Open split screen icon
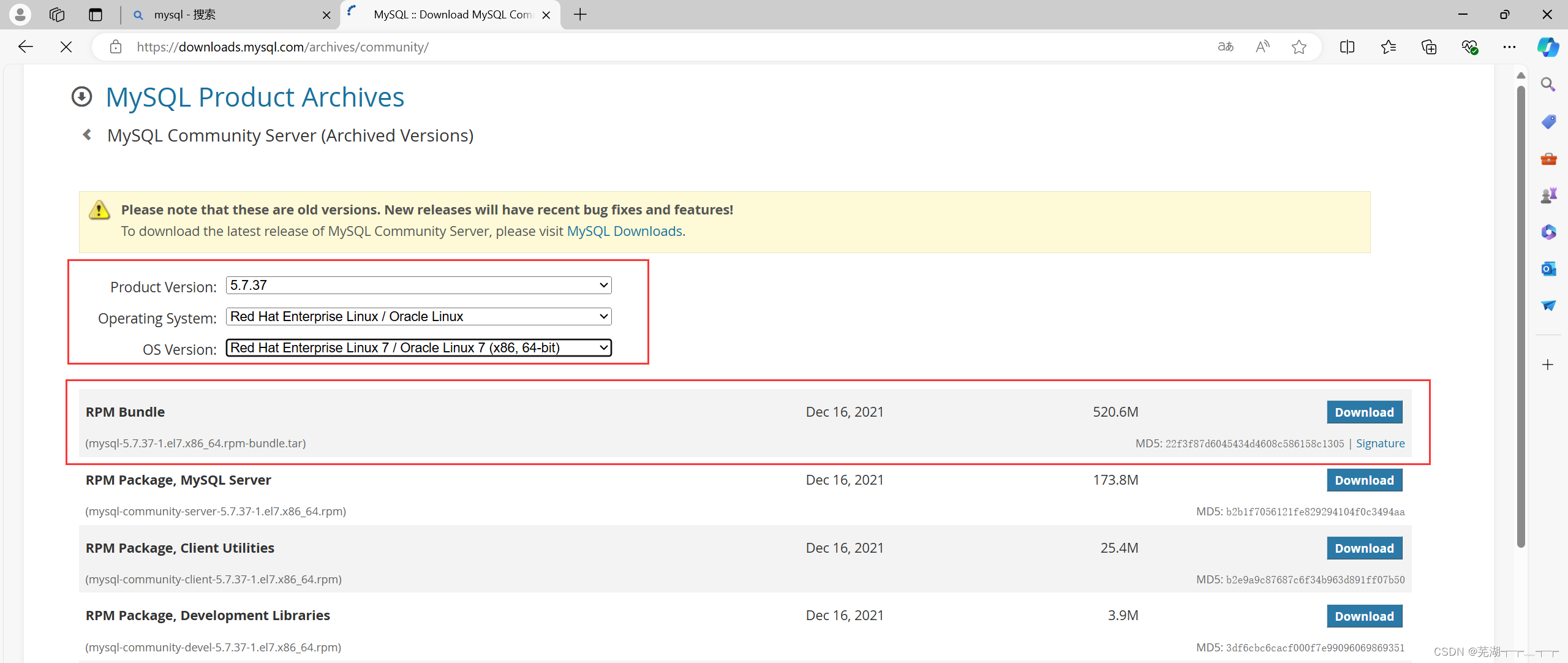The width and height of the screenshot is (1568, 663). (1347, 47)
